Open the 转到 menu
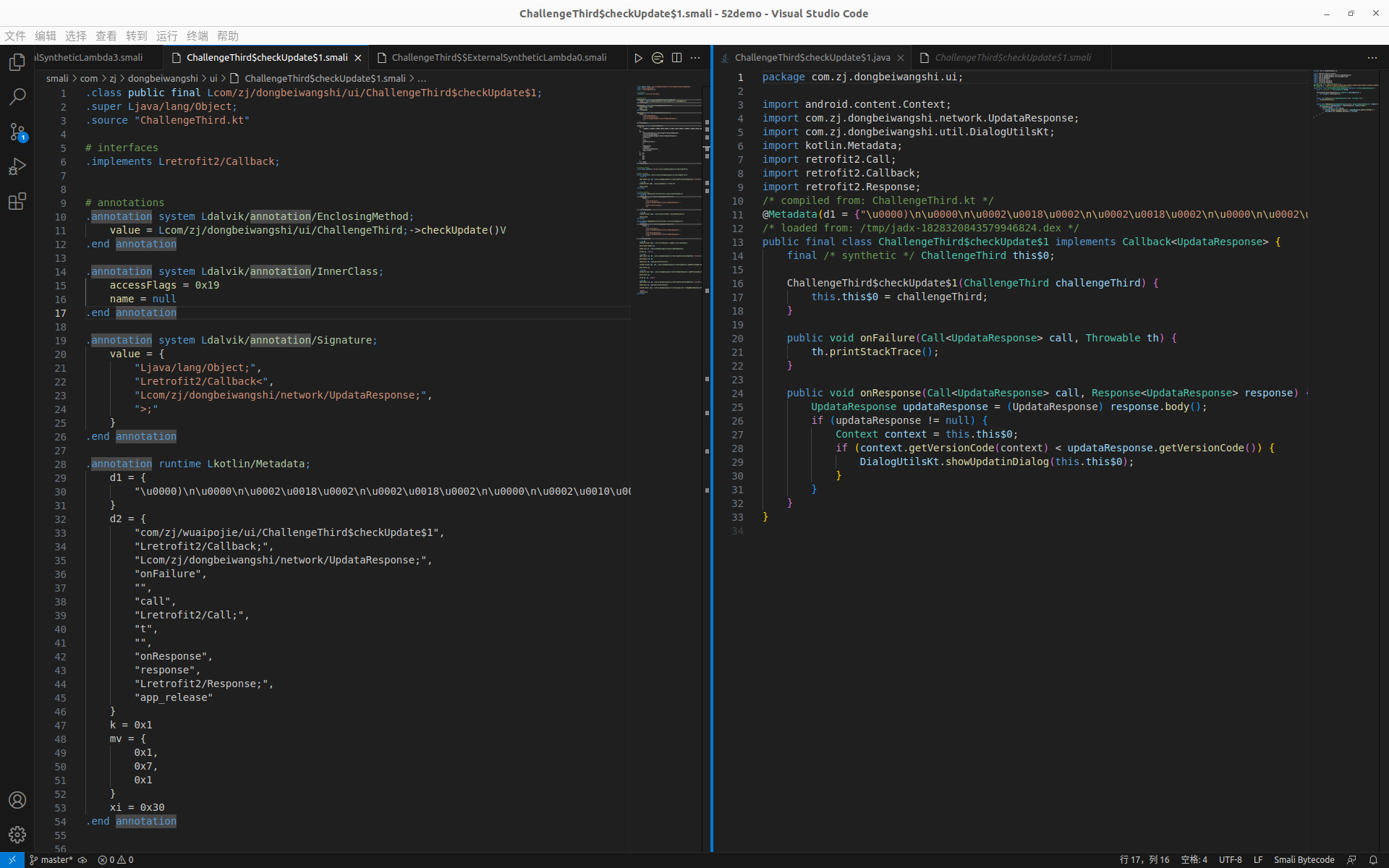Viewport: 1389px width, 868px height. (137, 36)
